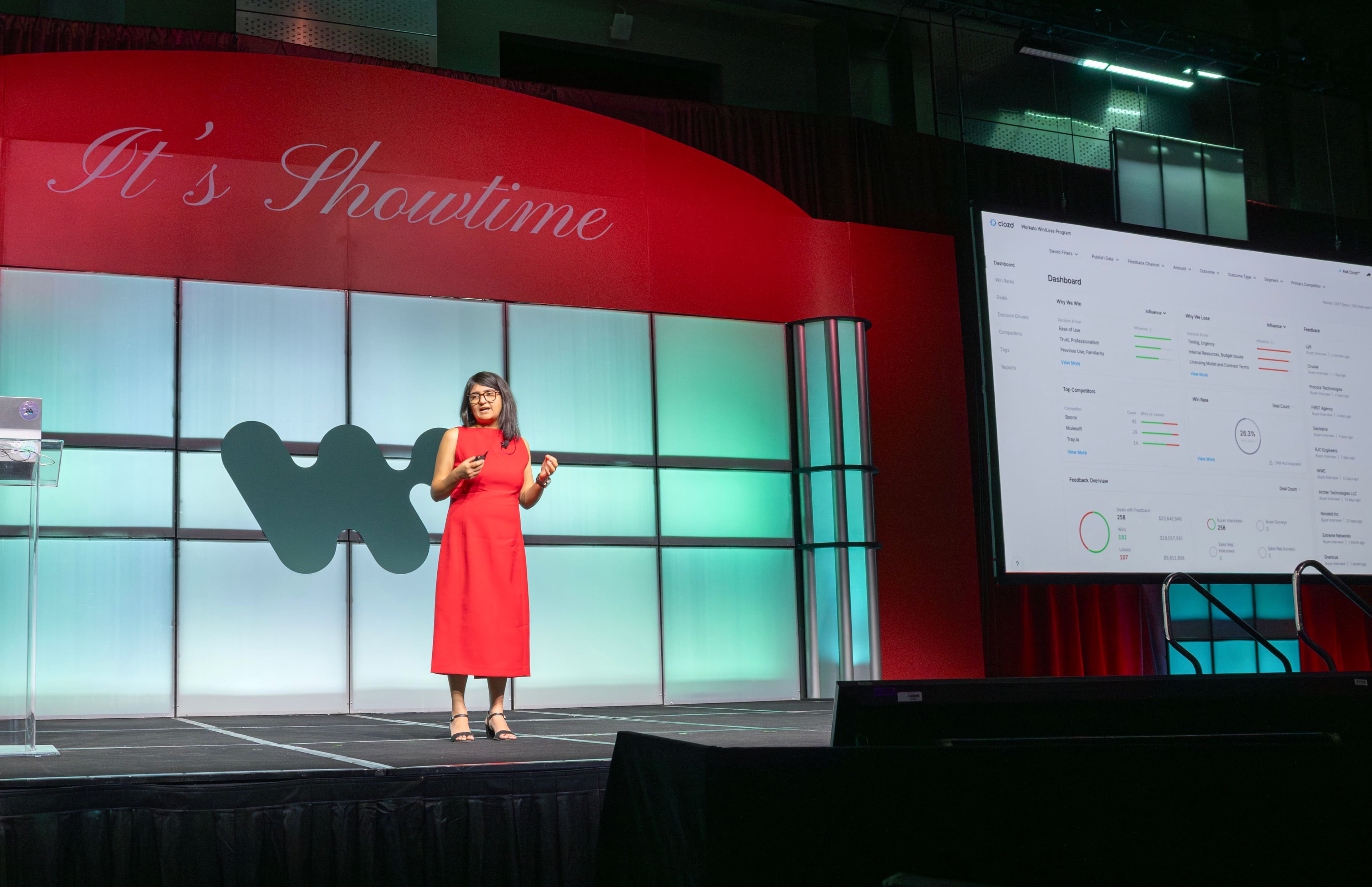
Task: Open Competitors in the sidebar
Action: 1010,333
